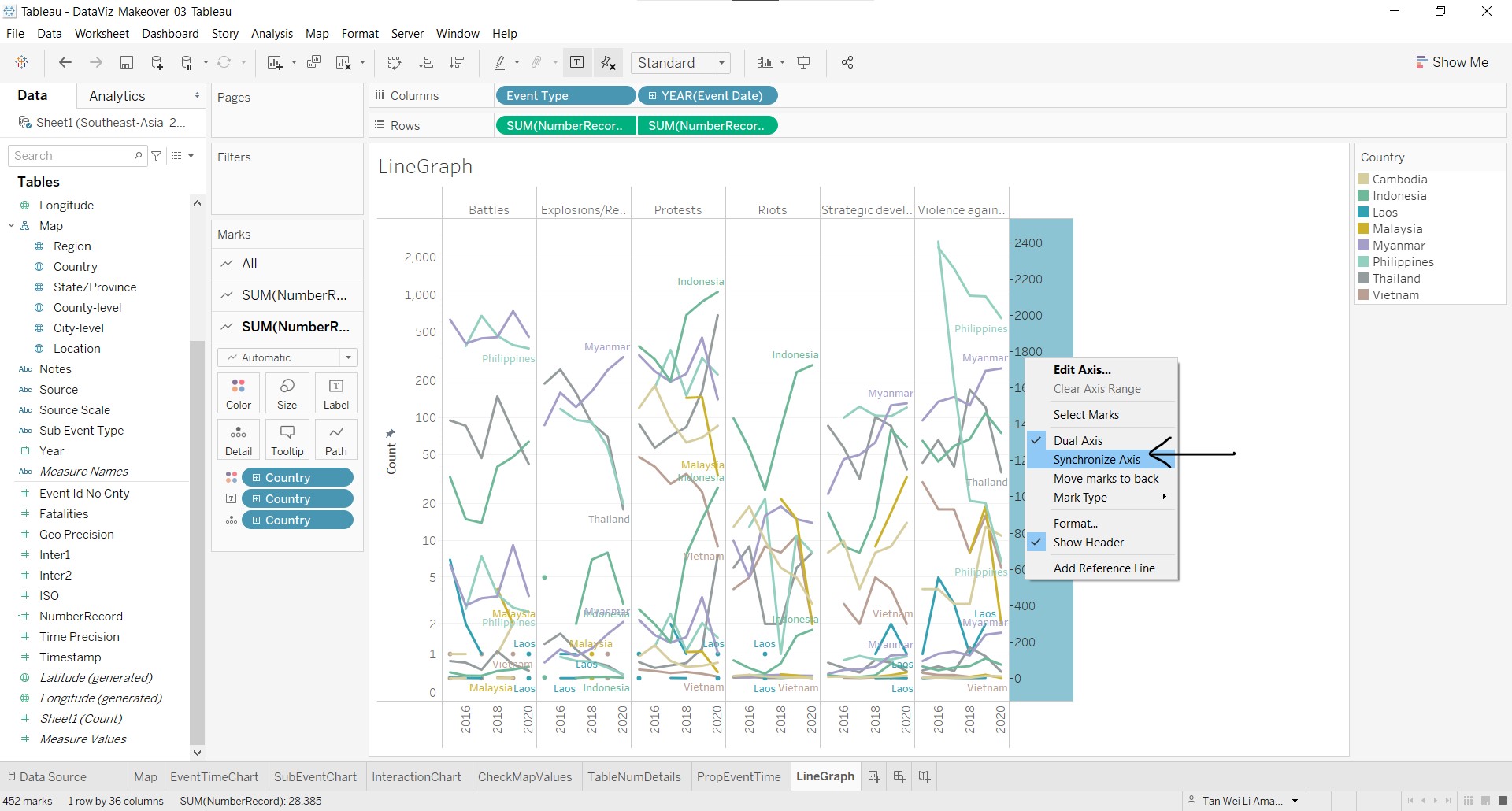Click the Undo back arrow icon

click(65, 63)
